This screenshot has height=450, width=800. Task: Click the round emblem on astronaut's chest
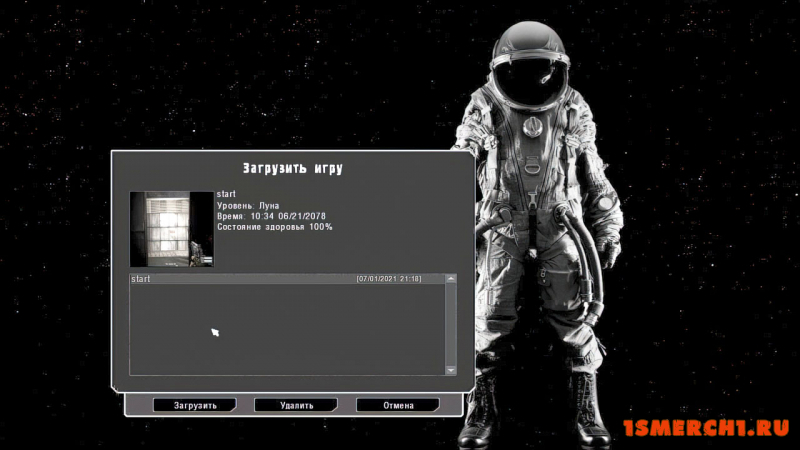click(532, 126)
